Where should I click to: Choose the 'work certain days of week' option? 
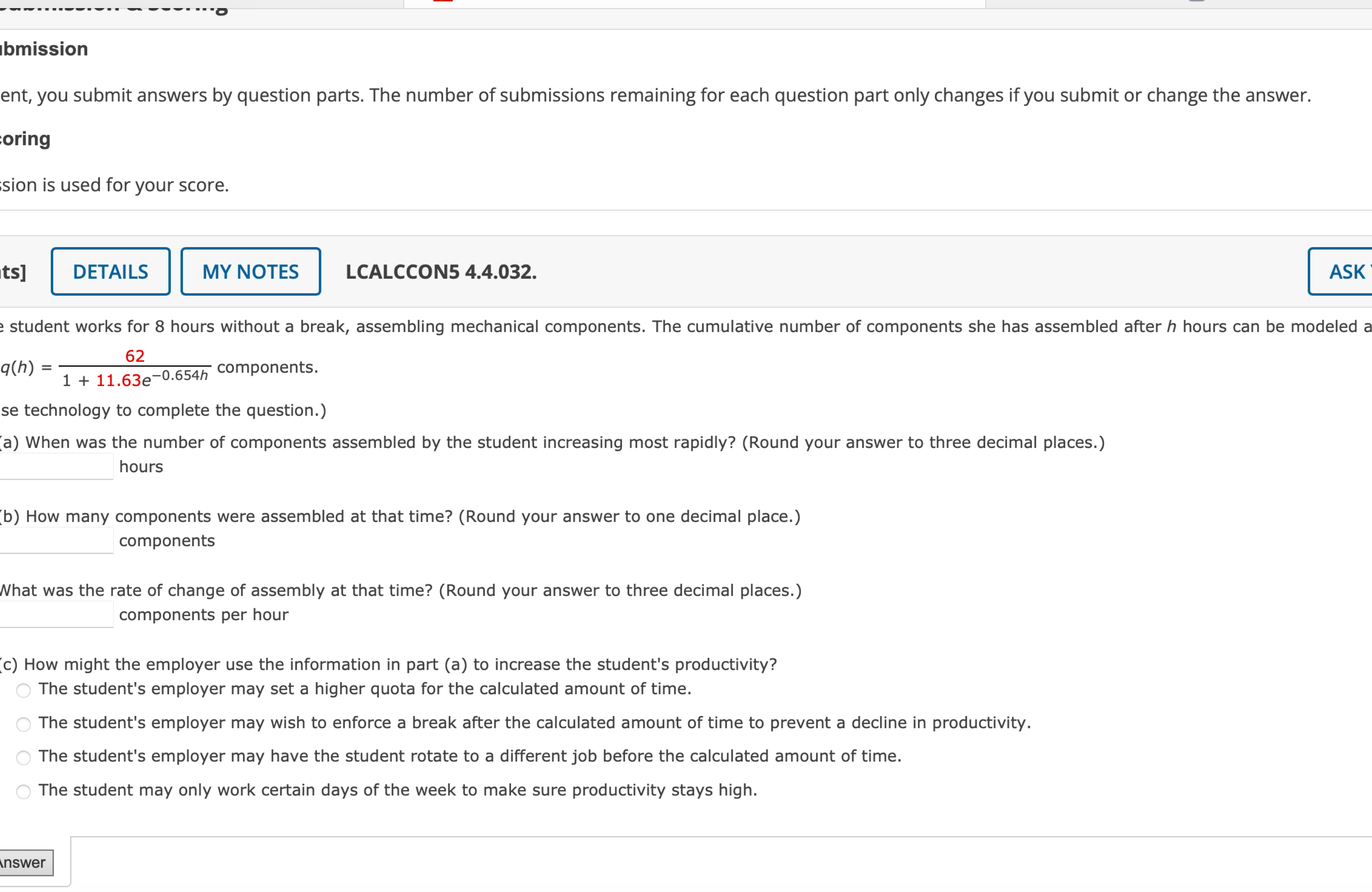(24, 792)
